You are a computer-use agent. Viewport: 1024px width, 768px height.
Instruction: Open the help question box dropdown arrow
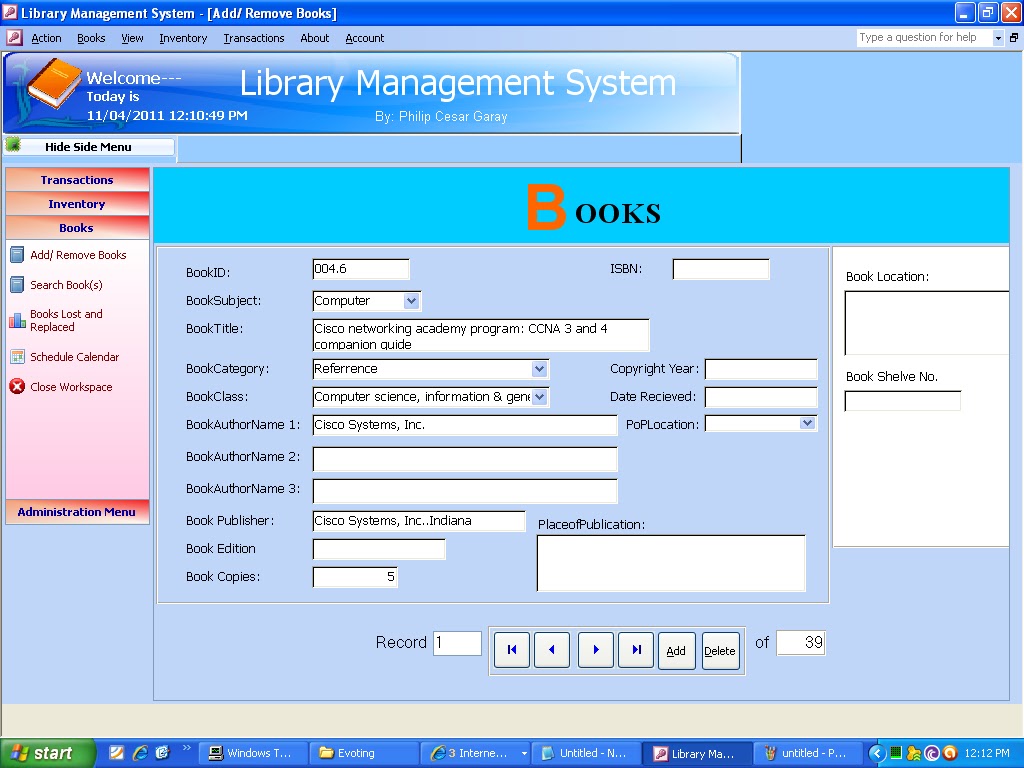tap(998, 38)
